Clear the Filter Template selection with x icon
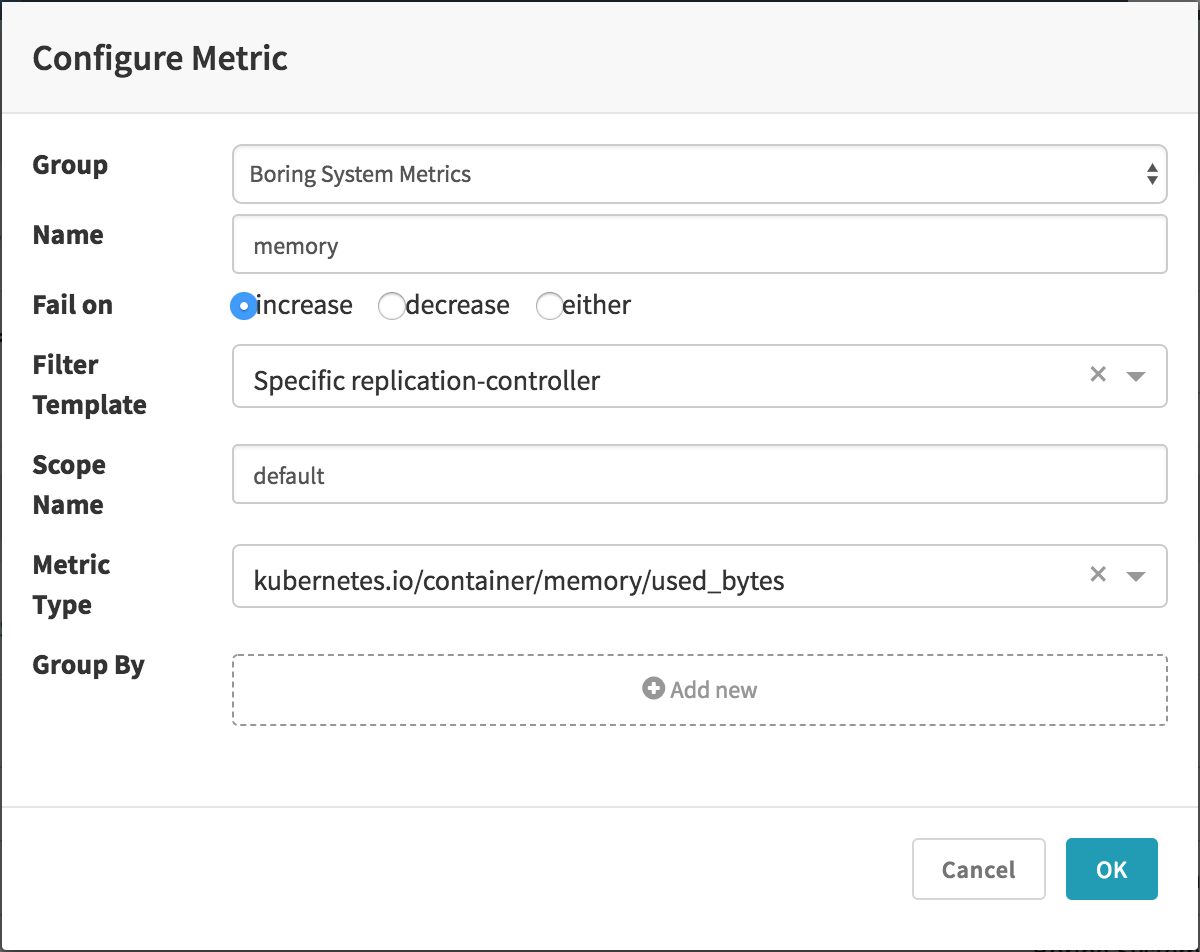The height and width of the screenshot is (952, 1200). pyautogui.click(x=1098, y=375)
